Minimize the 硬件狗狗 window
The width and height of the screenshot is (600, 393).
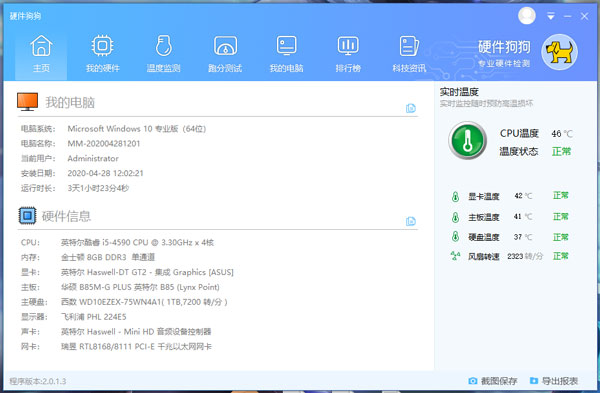(567, 16)
